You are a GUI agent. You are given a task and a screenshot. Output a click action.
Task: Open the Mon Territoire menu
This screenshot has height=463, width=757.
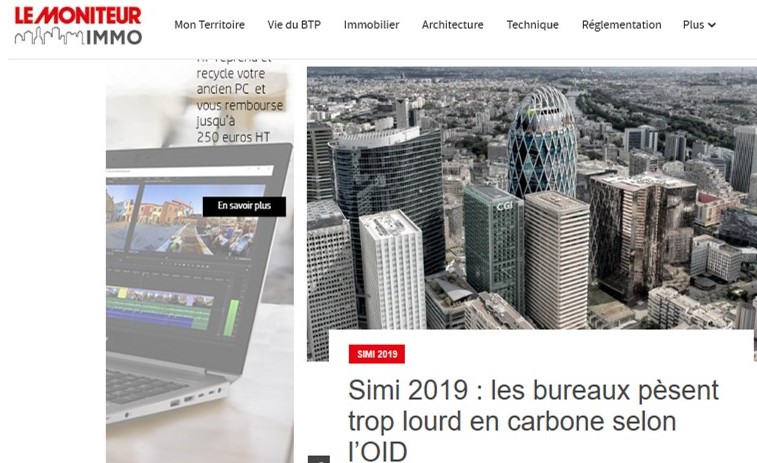(x=210, y=25)
